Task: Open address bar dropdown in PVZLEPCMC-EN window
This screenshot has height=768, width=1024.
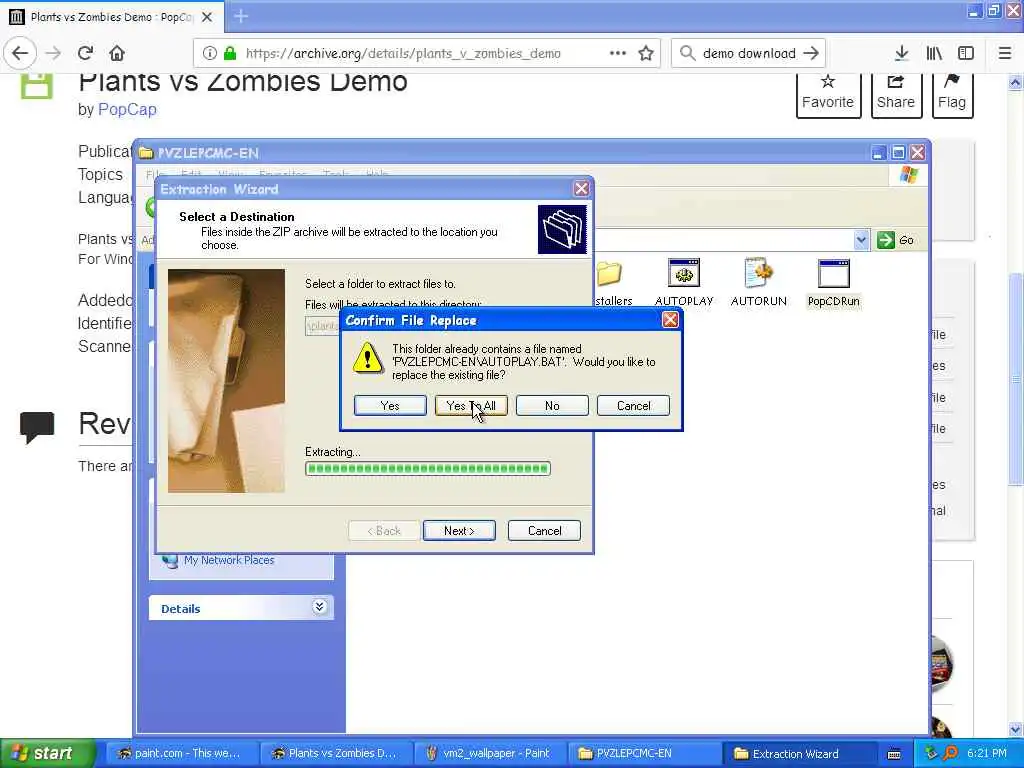Action: 861,240
